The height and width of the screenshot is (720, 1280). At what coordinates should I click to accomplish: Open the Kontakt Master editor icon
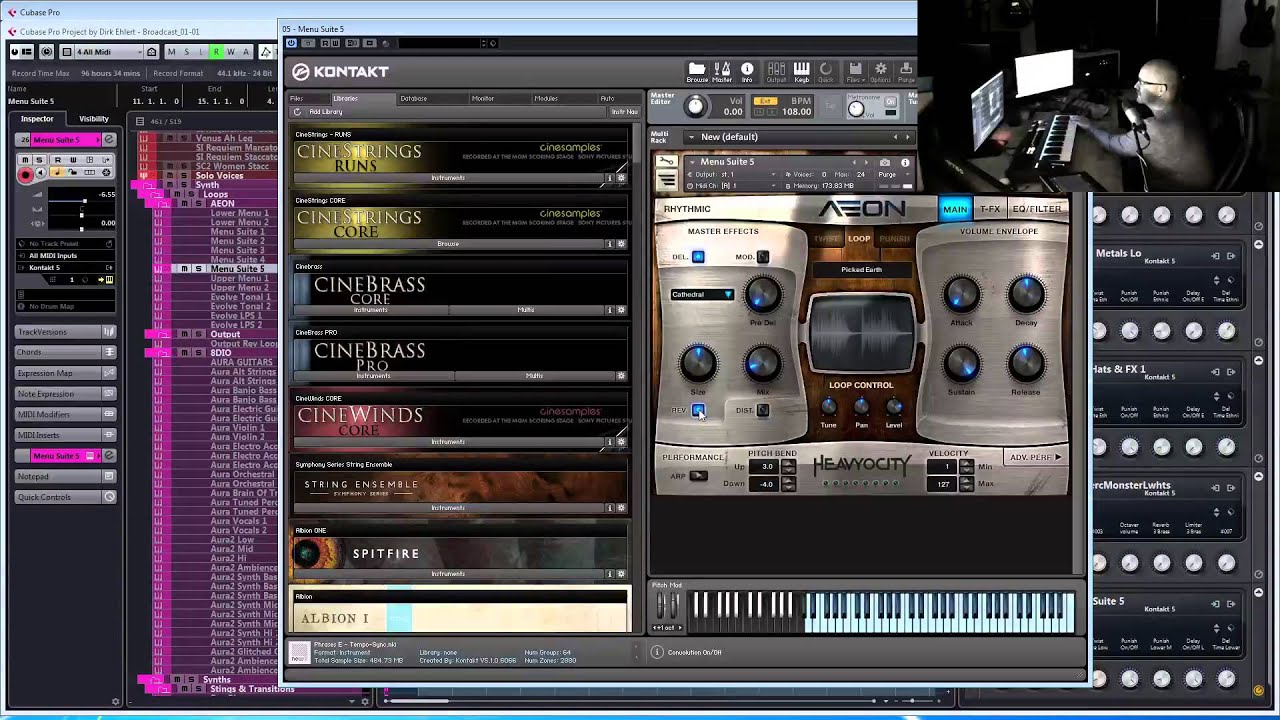point(722,72)
